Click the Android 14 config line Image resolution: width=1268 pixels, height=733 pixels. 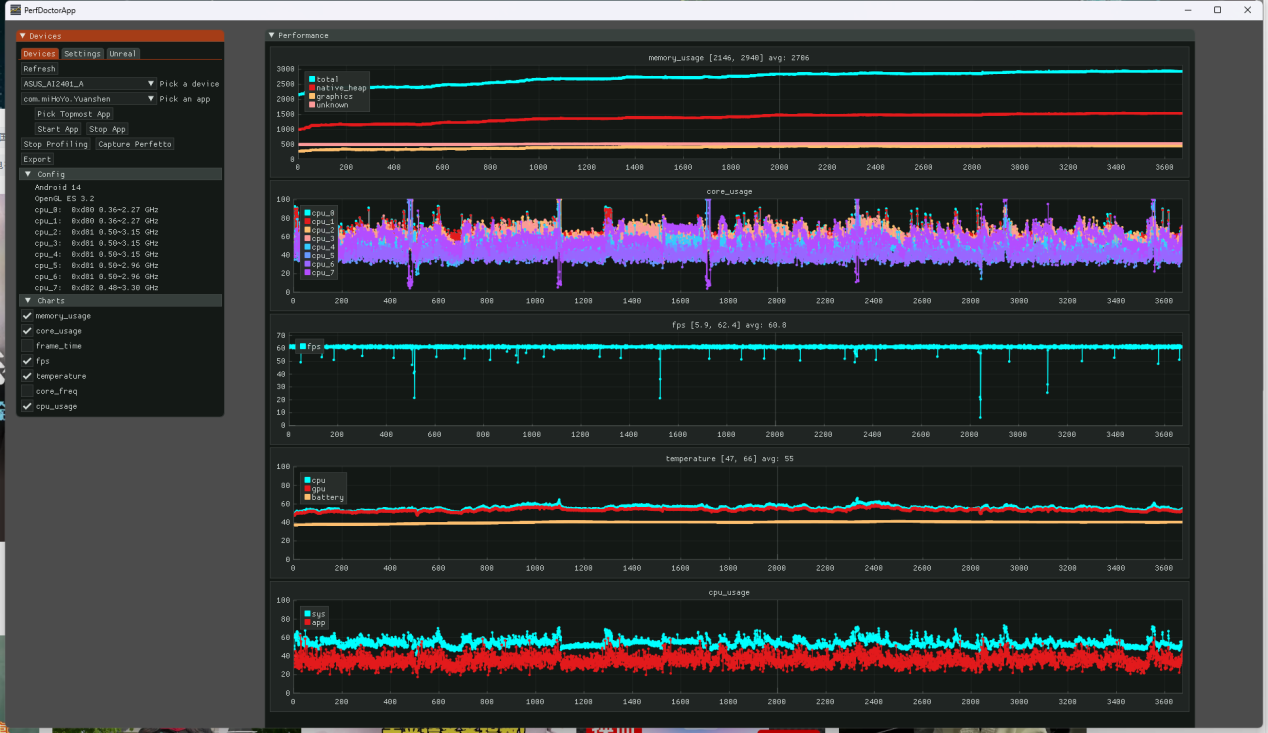(x=58, y=188)
